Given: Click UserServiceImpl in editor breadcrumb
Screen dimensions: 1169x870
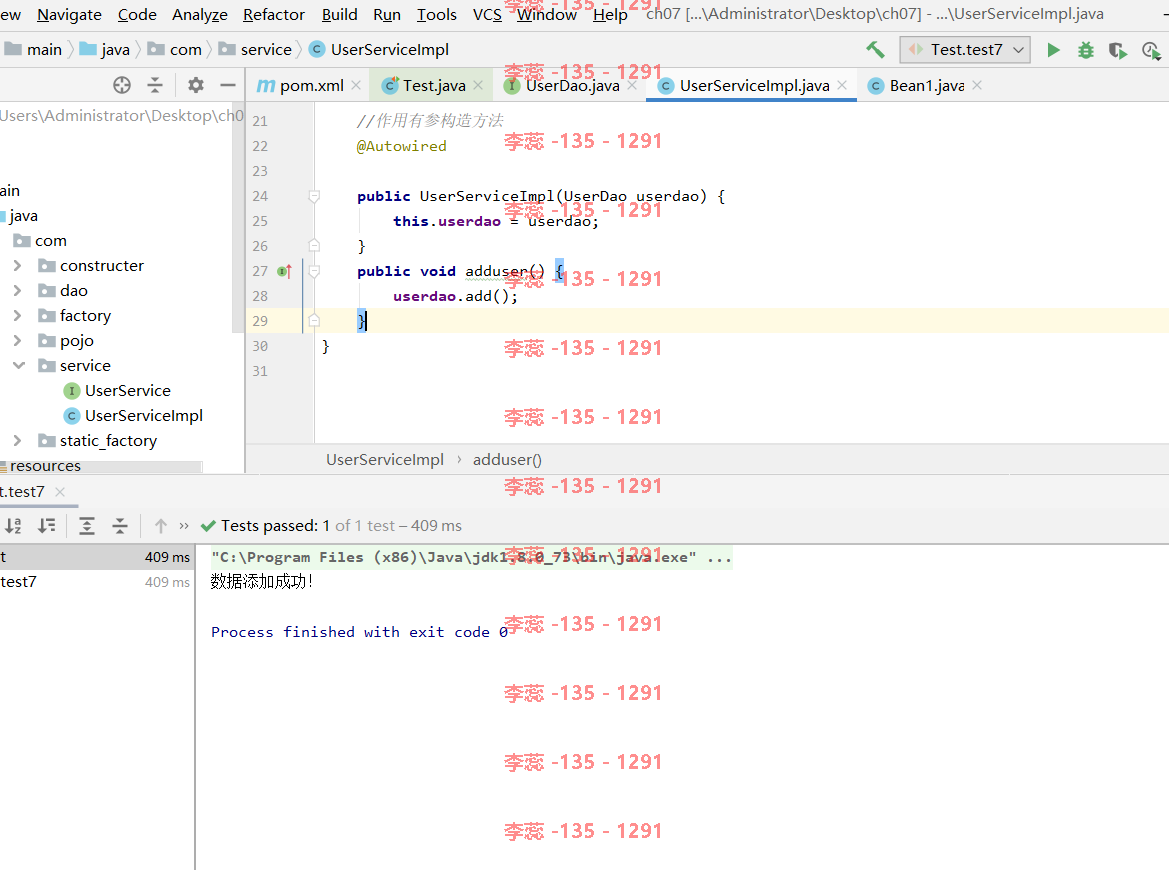Looking at the screenshot, I should click(x=385, y=460).
